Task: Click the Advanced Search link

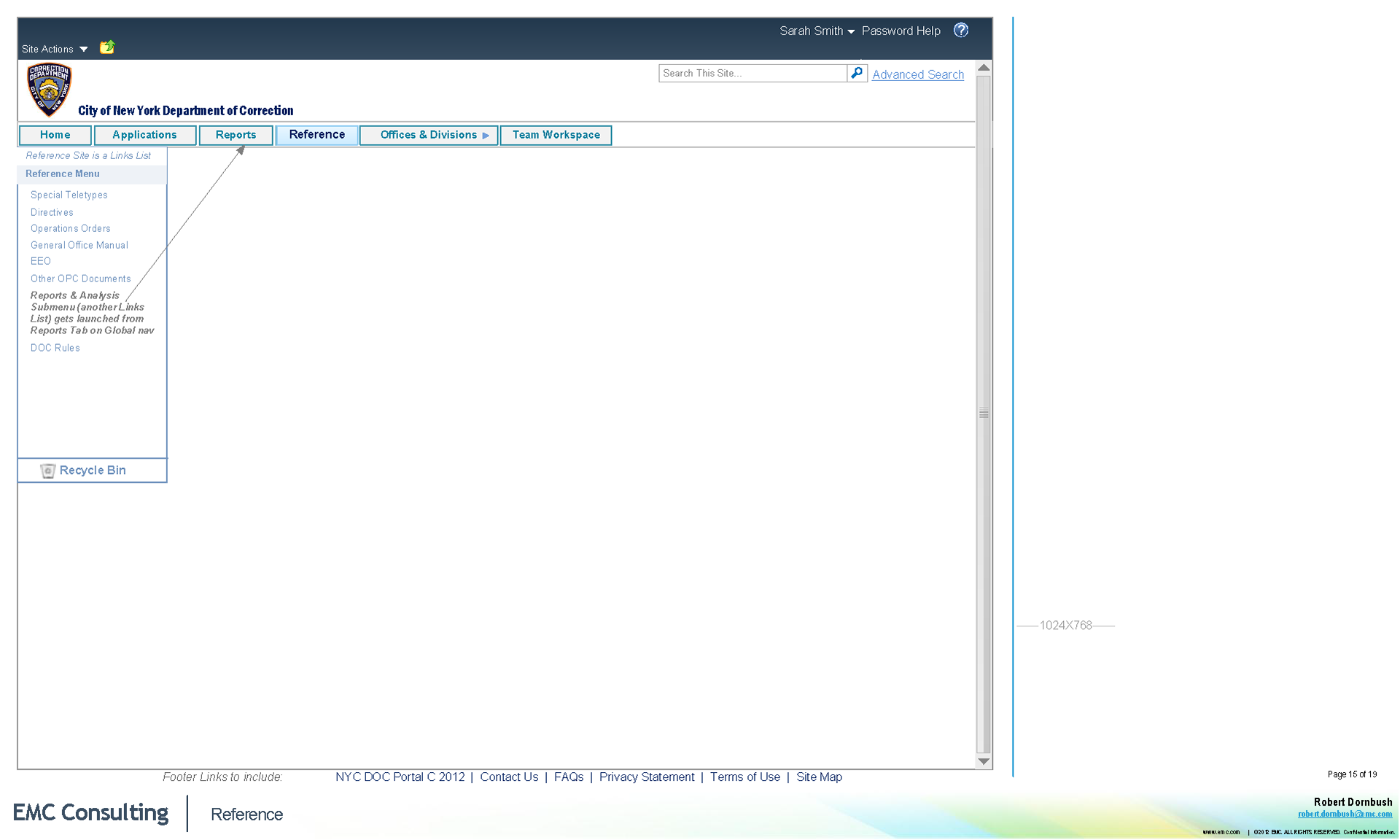Action: (917, 74)
